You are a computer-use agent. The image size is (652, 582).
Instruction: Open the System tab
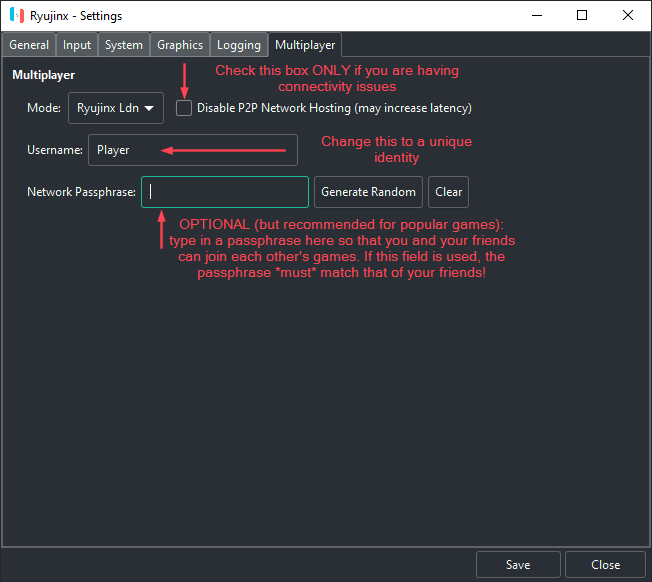click(123, 44)
